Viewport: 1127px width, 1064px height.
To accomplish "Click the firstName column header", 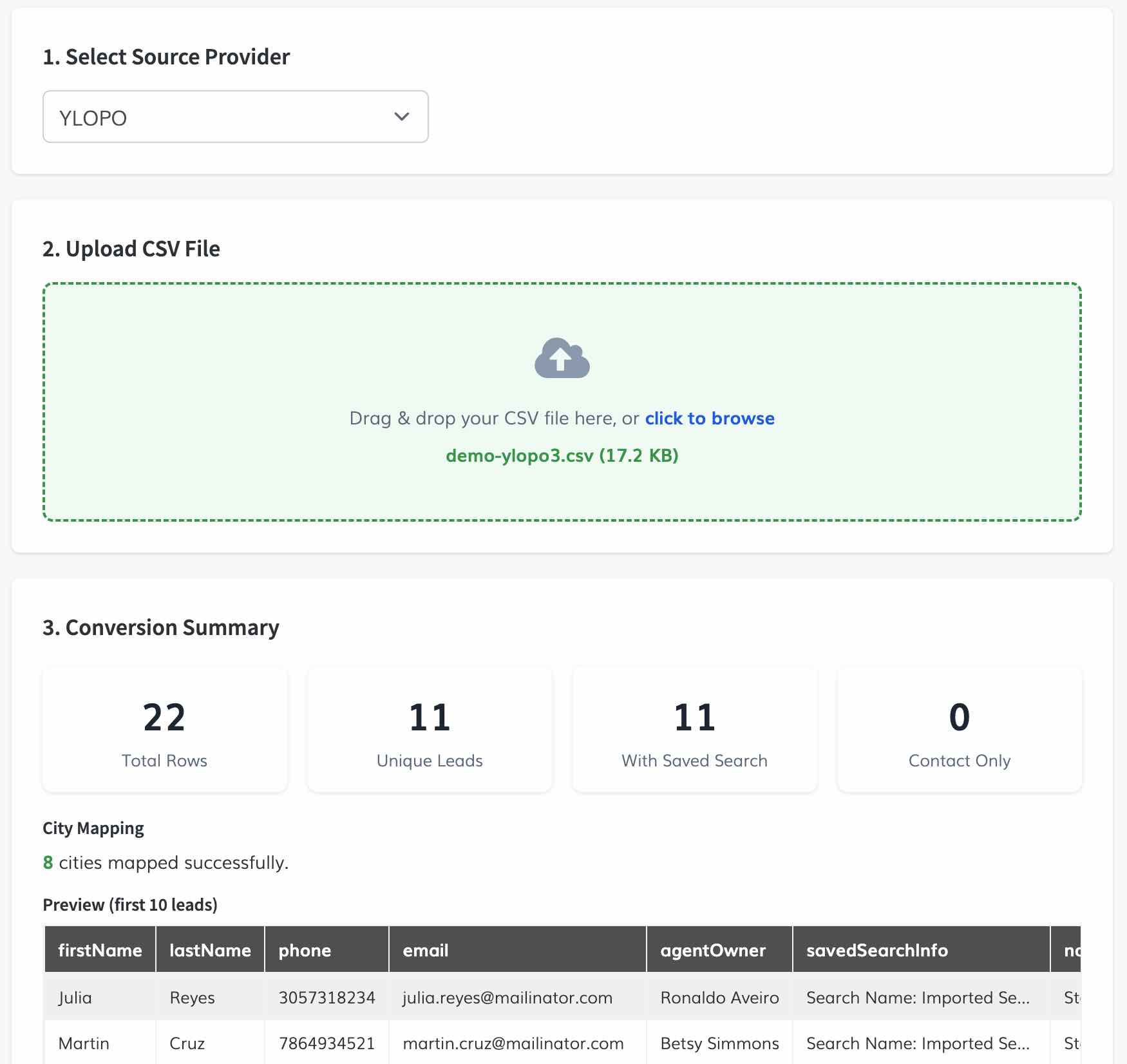I will pyautogui.click(x=100, y=949).
